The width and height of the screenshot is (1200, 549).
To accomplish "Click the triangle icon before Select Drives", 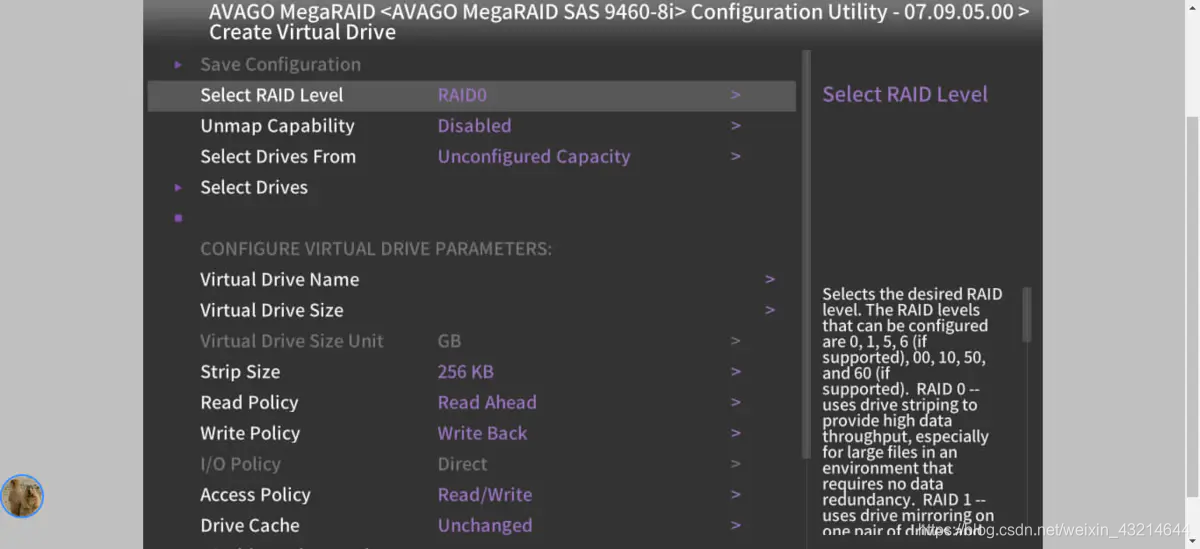I will coord(178,187).
